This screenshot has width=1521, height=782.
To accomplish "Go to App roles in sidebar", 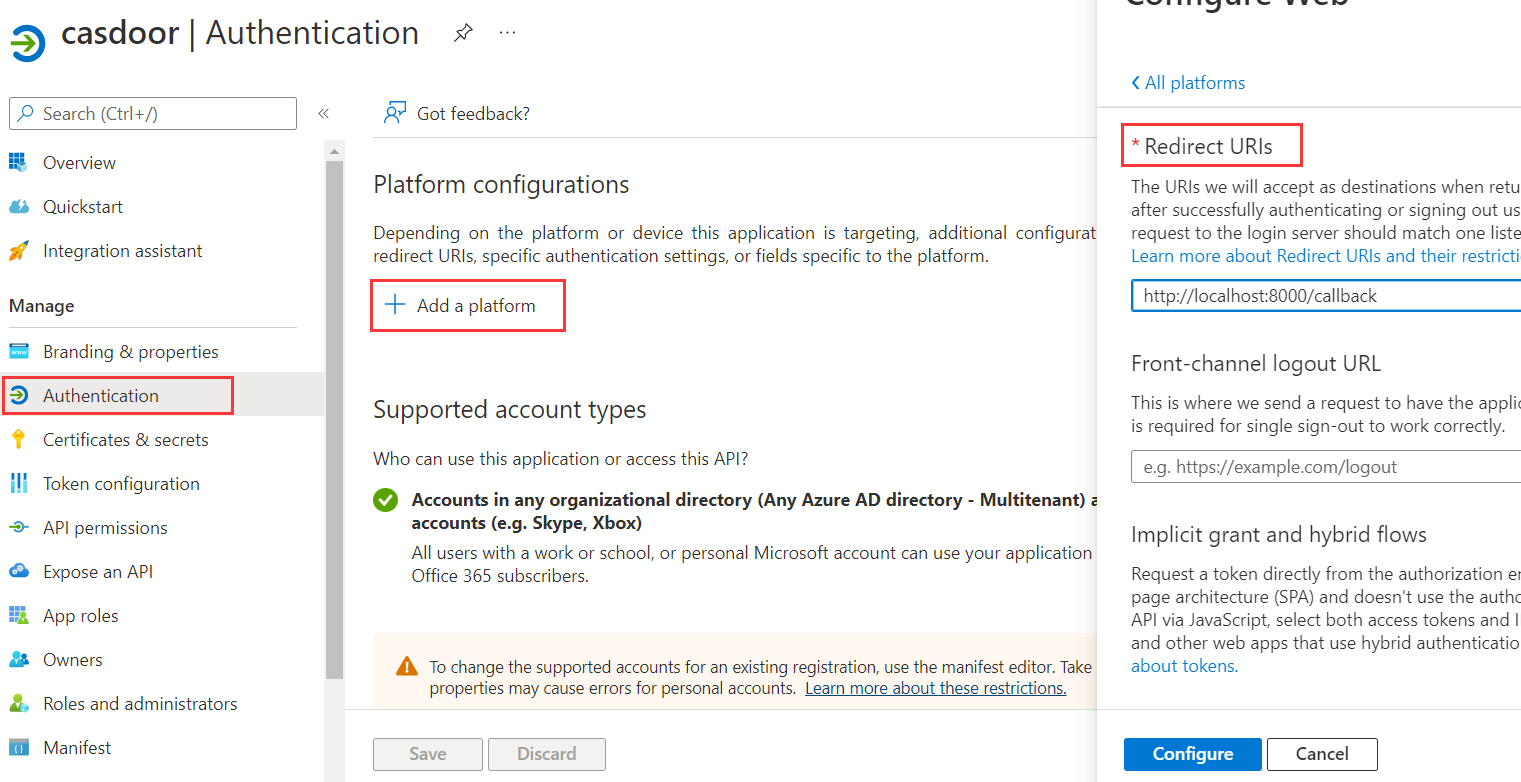I will [80, 616].
